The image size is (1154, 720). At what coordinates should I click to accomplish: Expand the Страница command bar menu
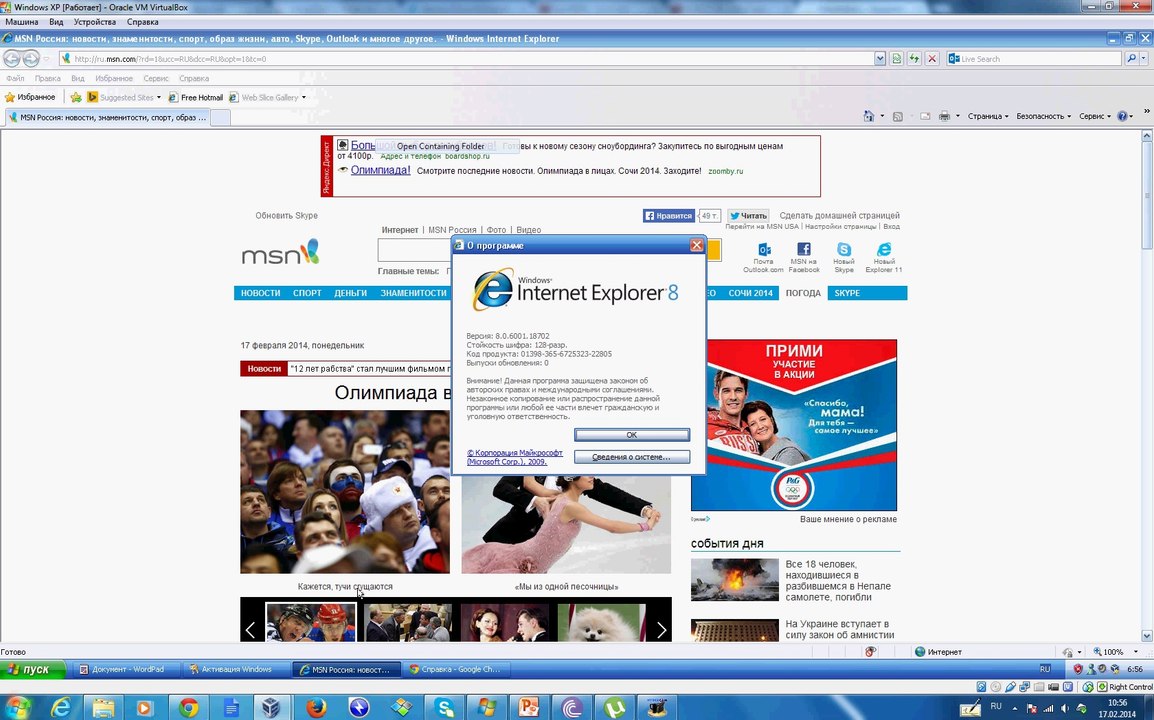point(988,116)
